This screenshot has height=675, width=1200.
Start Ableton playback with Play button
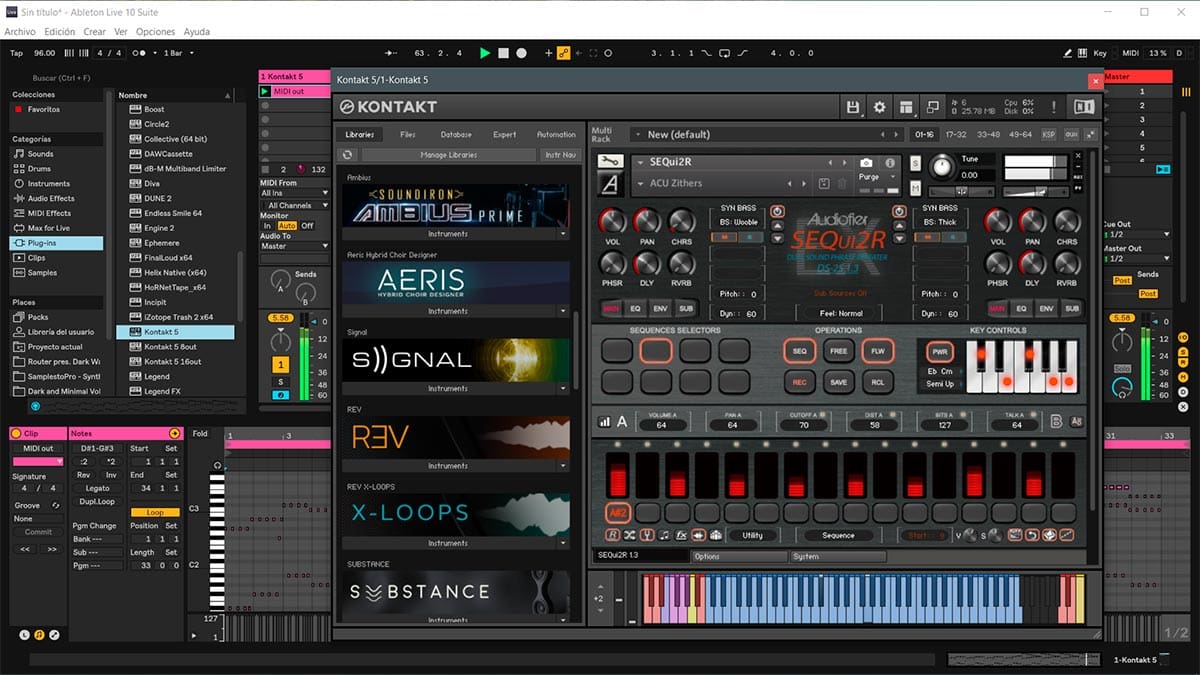[485, 53]
